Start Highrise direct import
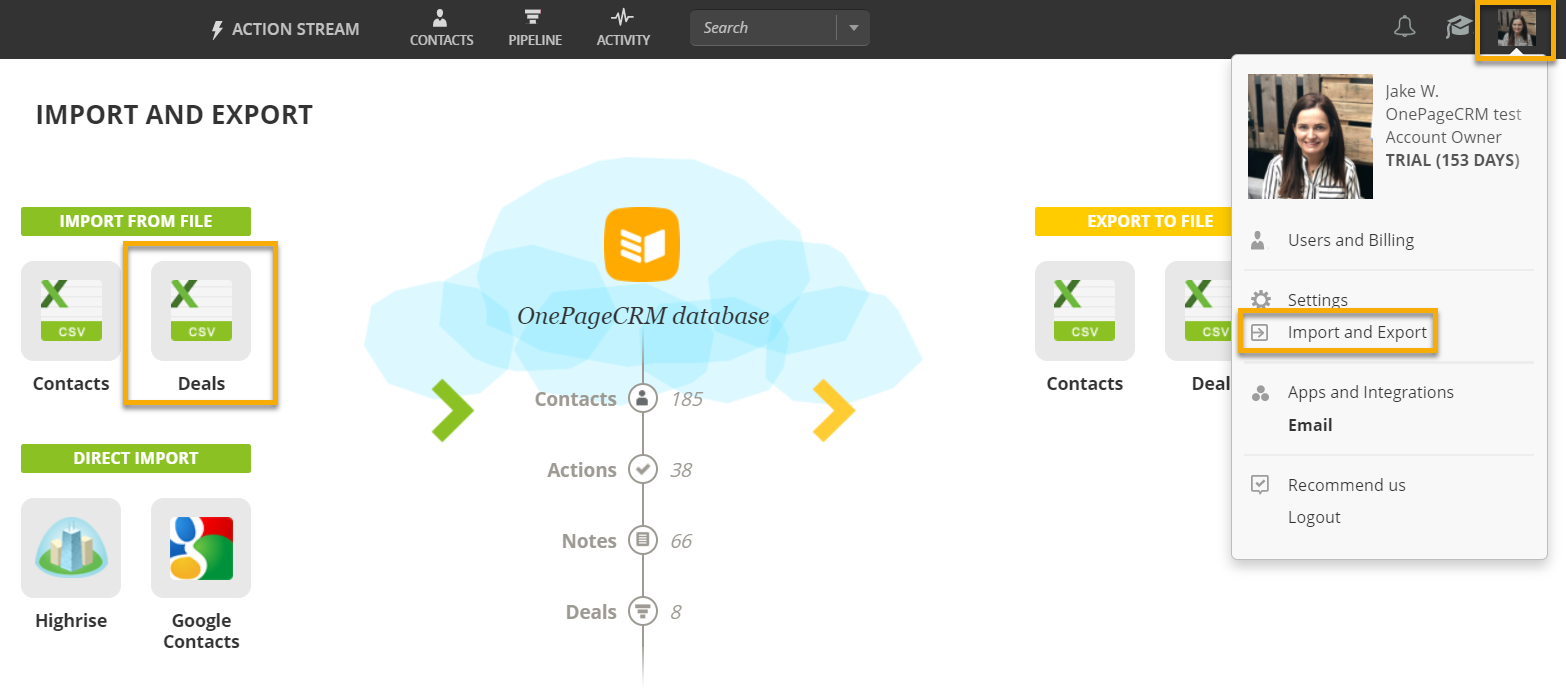Screen dimensions: 1566x689 [71, 548]
